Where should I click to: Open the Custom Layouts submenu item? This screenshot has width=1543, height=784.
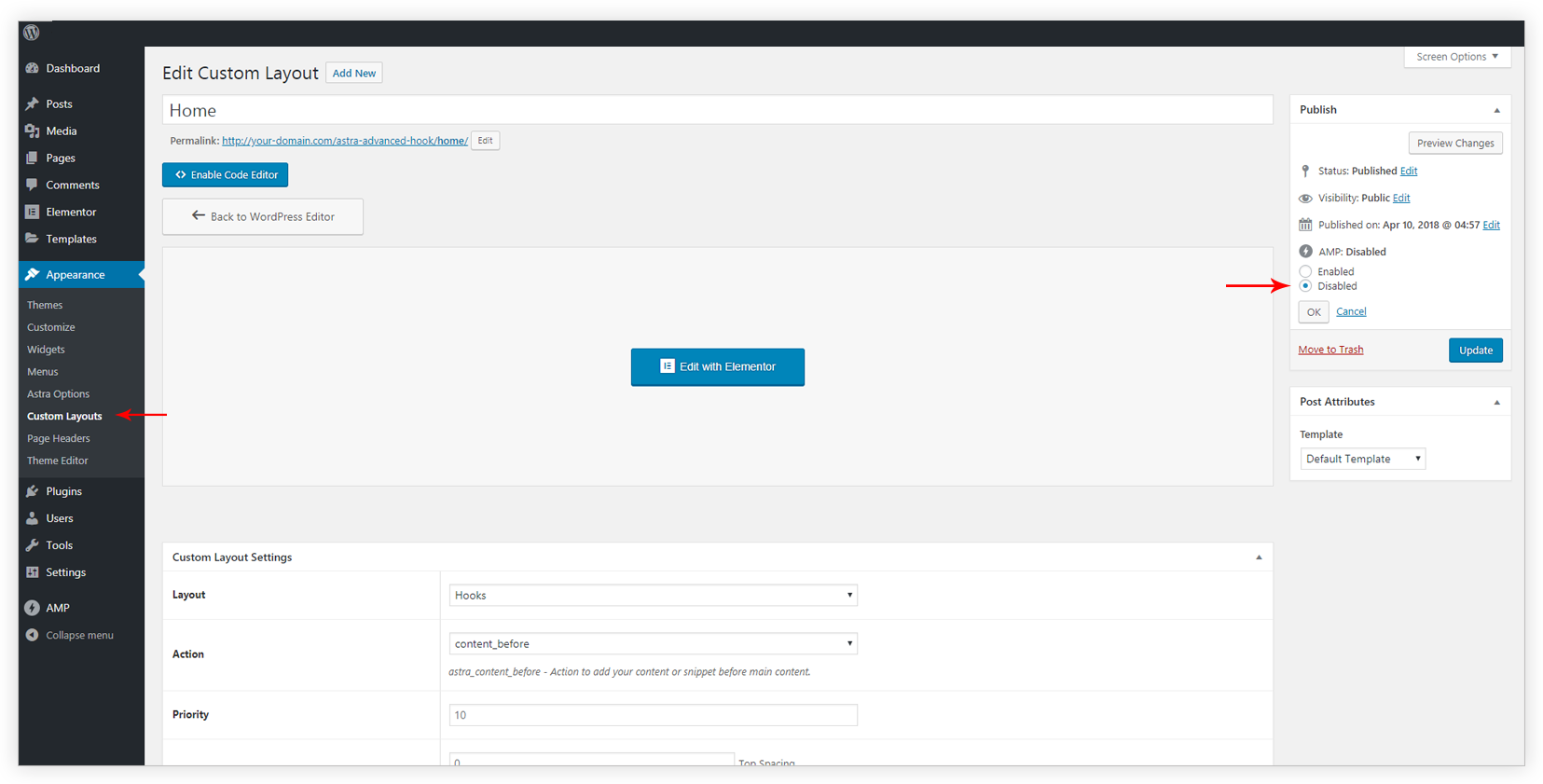pyautogui.click(x=64, y=417)
